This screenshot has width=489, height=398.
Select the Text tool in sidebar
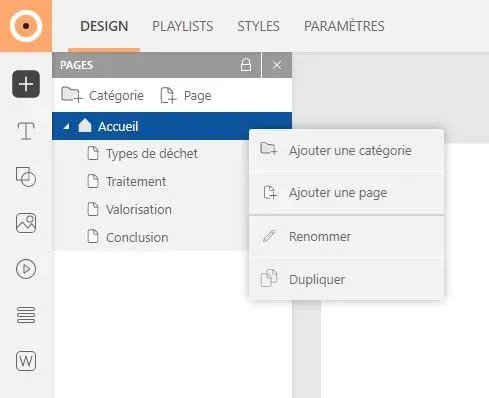pos(26,131)
